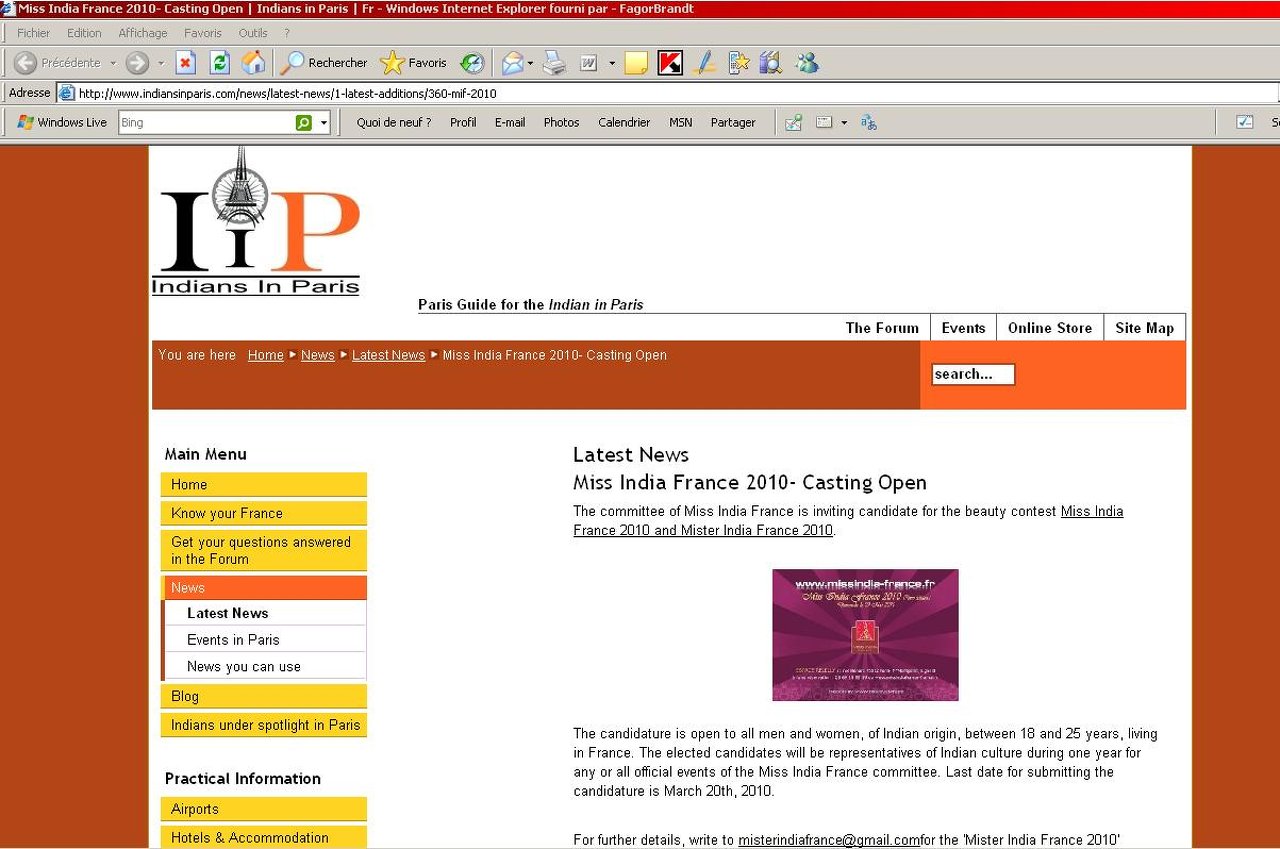1280x849 pixels.
Task: Click the Word edit icon in toolbar
Action: coord(589,63)
